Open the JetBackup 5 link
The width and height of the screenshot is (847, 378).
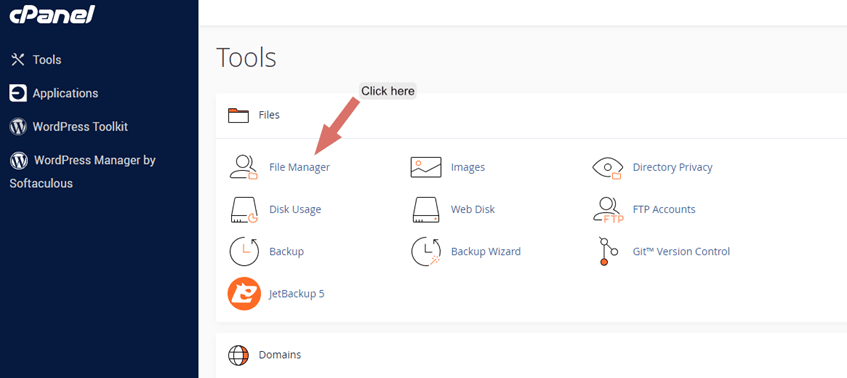pos(297,294)
